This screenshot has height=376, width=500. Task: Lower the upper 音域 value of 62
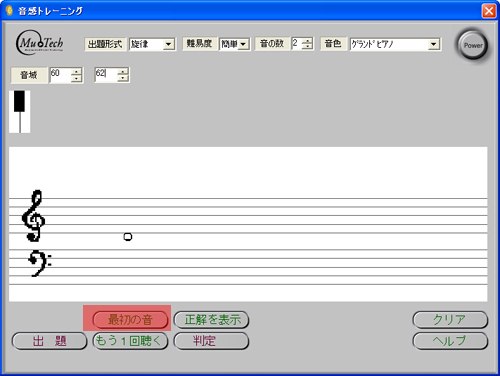pos(123,78)
